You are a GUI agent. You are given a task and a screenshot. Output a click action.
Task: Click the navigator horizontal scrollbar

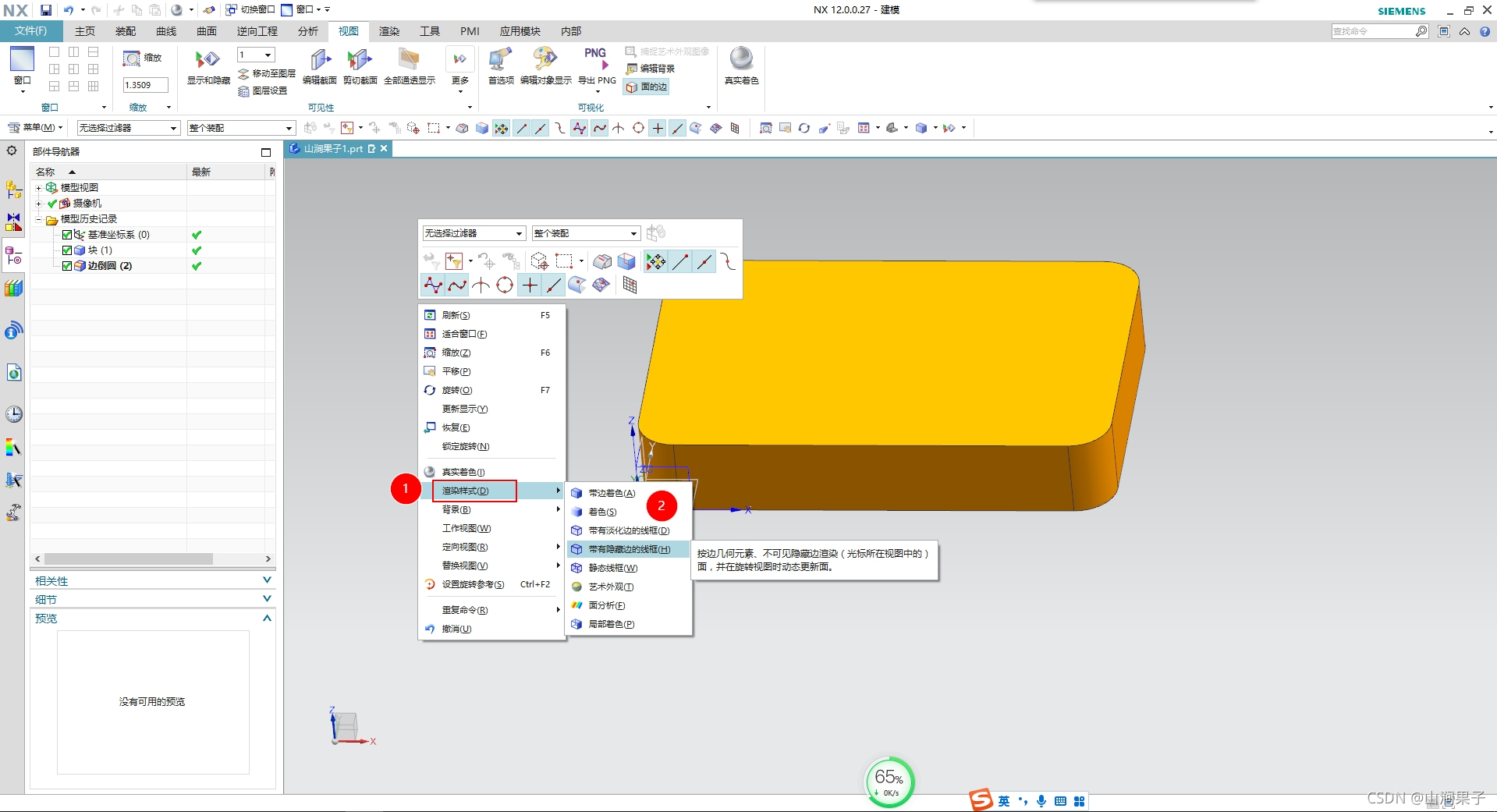(x=129, y=559)
